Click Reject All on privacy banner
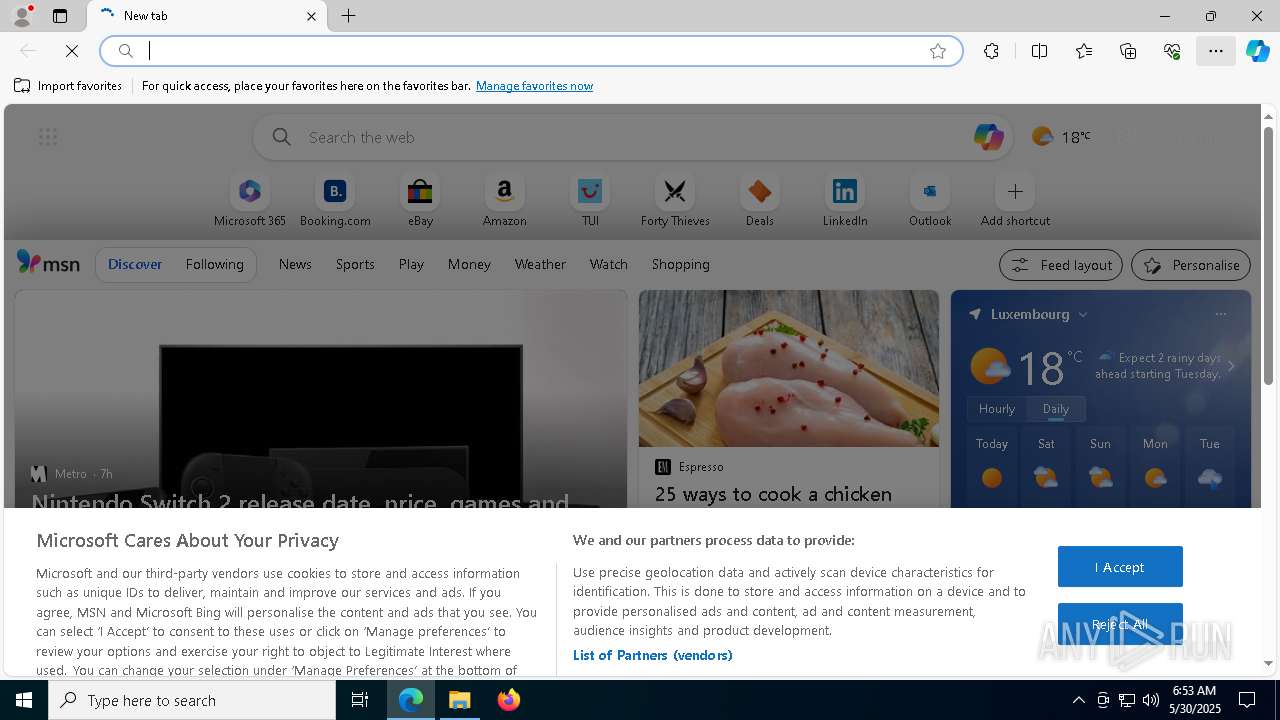This screenshot has height=720, width=1280. point(1120,624)
